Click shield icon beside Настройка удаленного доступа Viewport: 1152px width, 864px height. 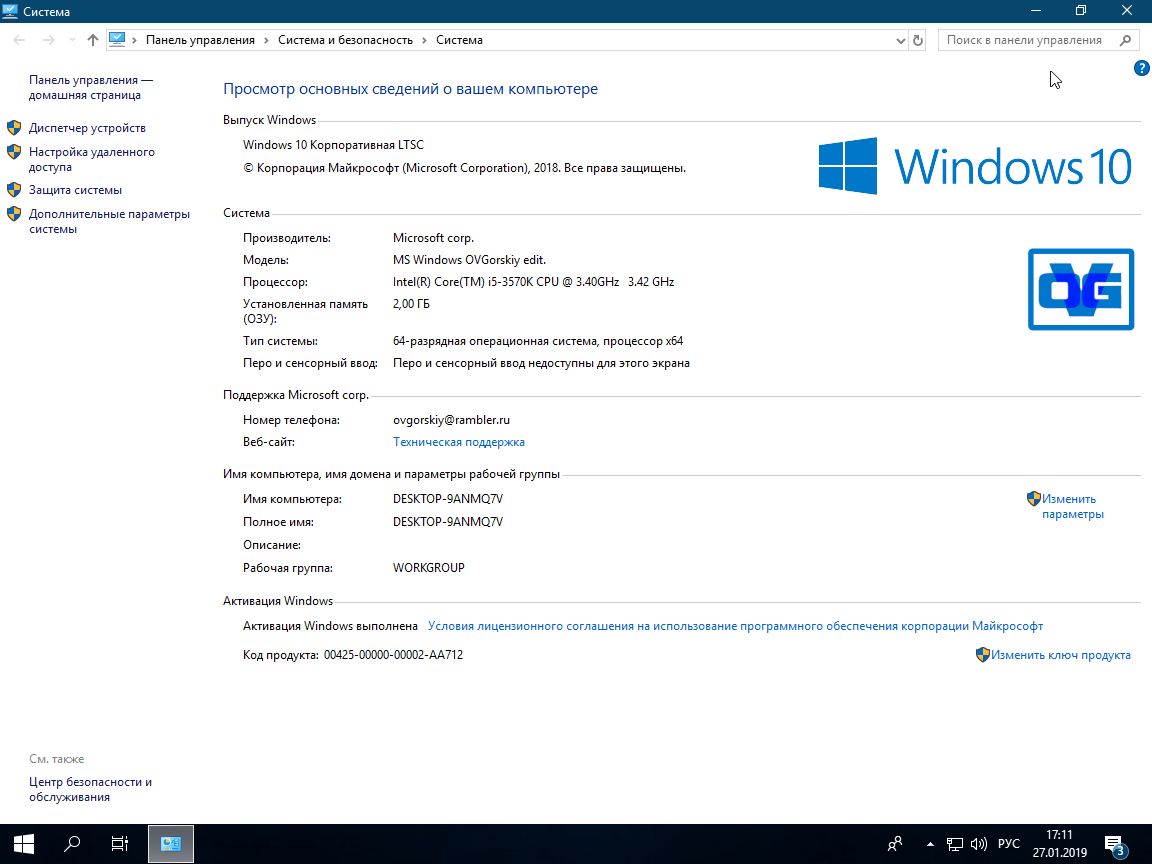[x=14, y=152]
